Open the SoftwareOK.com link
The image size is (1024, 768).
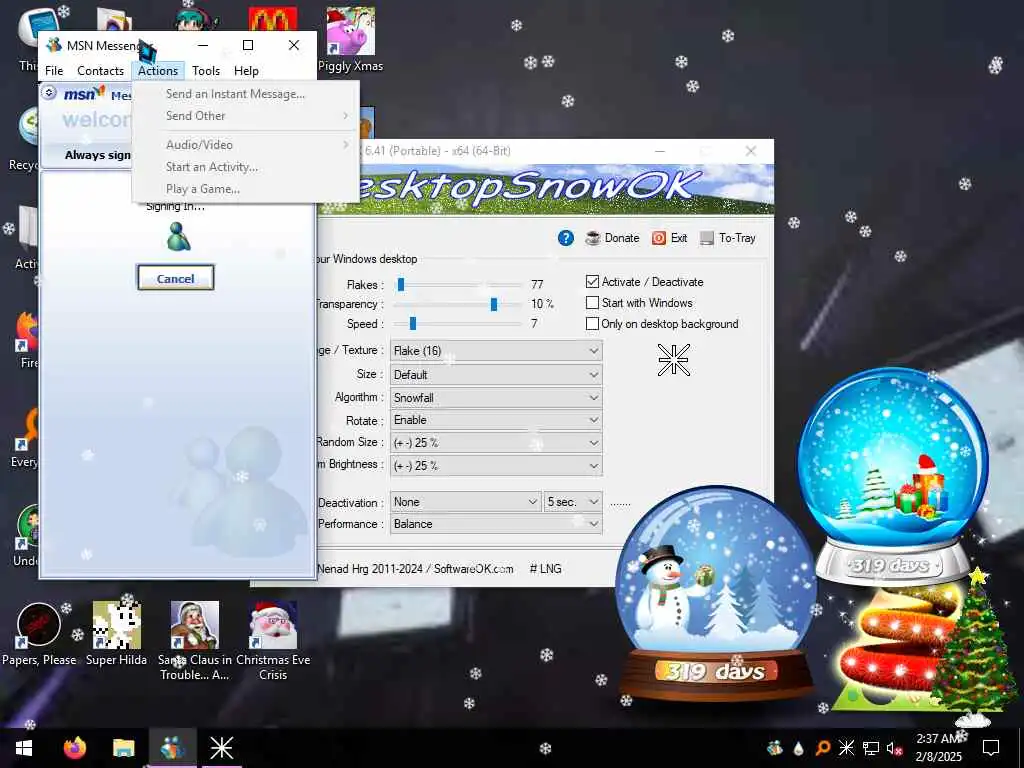tap(473, 569)
